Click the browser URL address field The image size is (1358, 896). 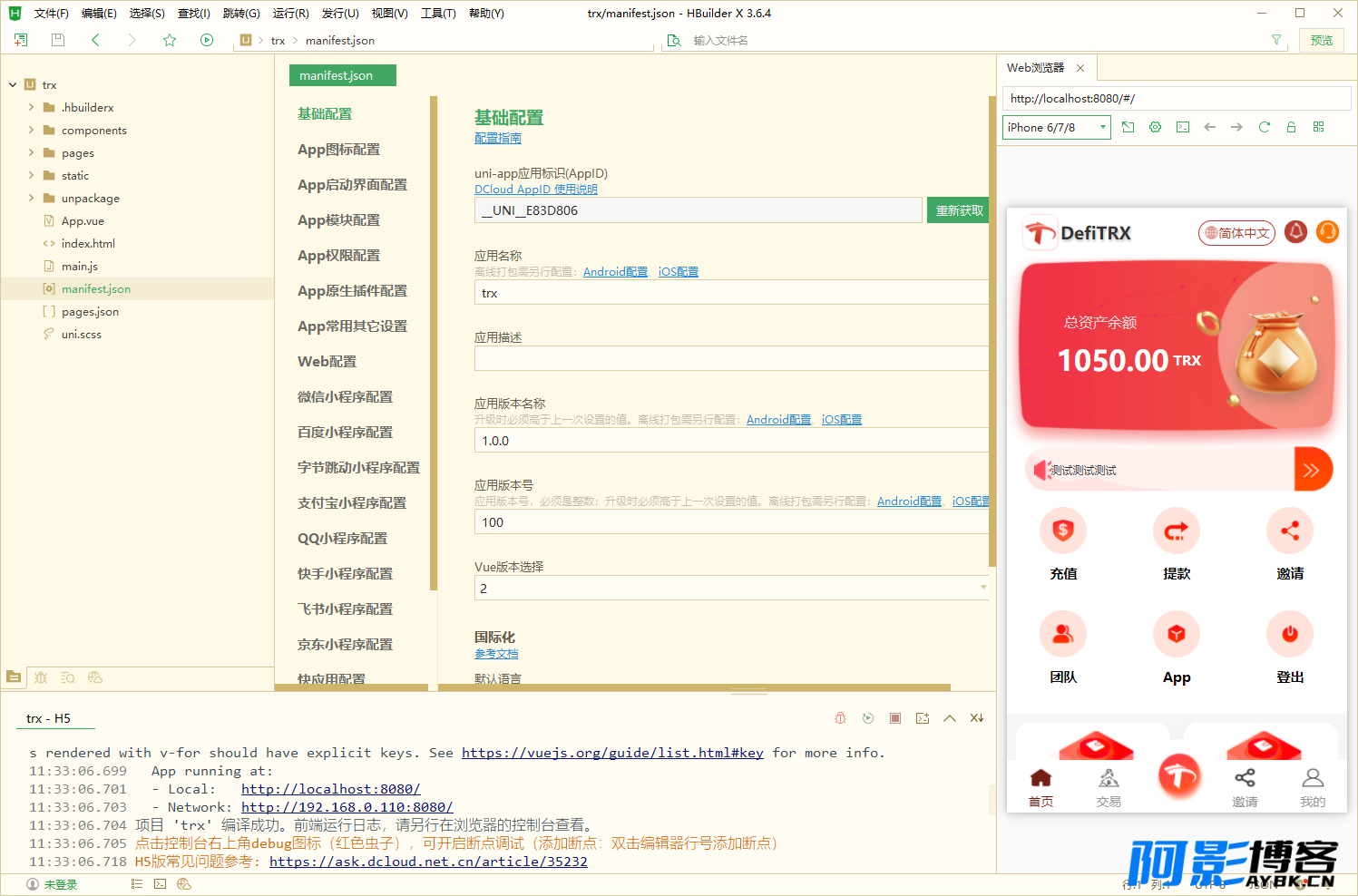click(x=1177, y=98)
